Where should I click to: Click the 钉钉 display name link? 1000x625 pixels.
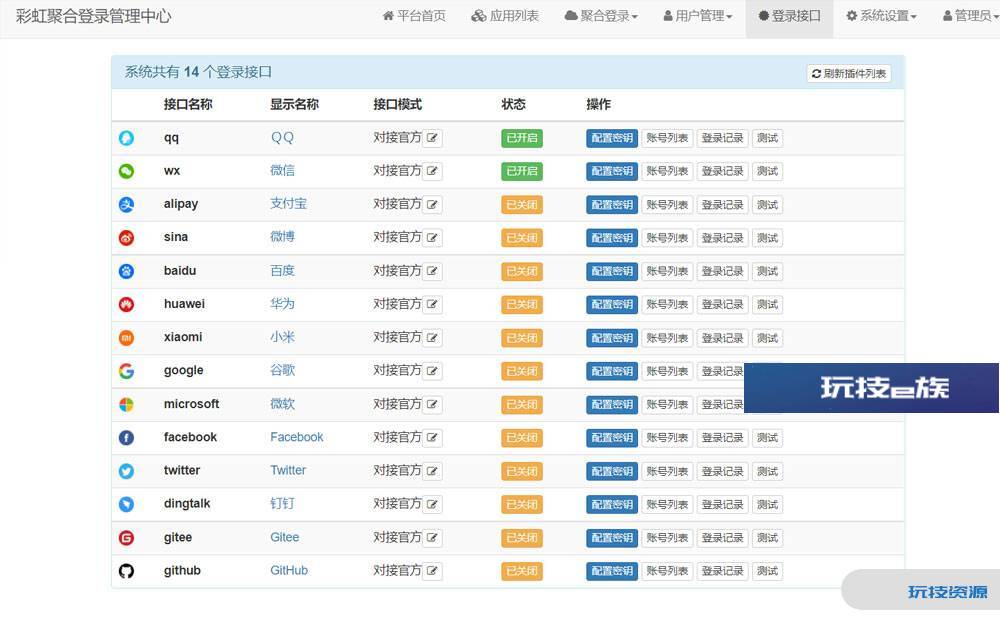tap(282, 503)
